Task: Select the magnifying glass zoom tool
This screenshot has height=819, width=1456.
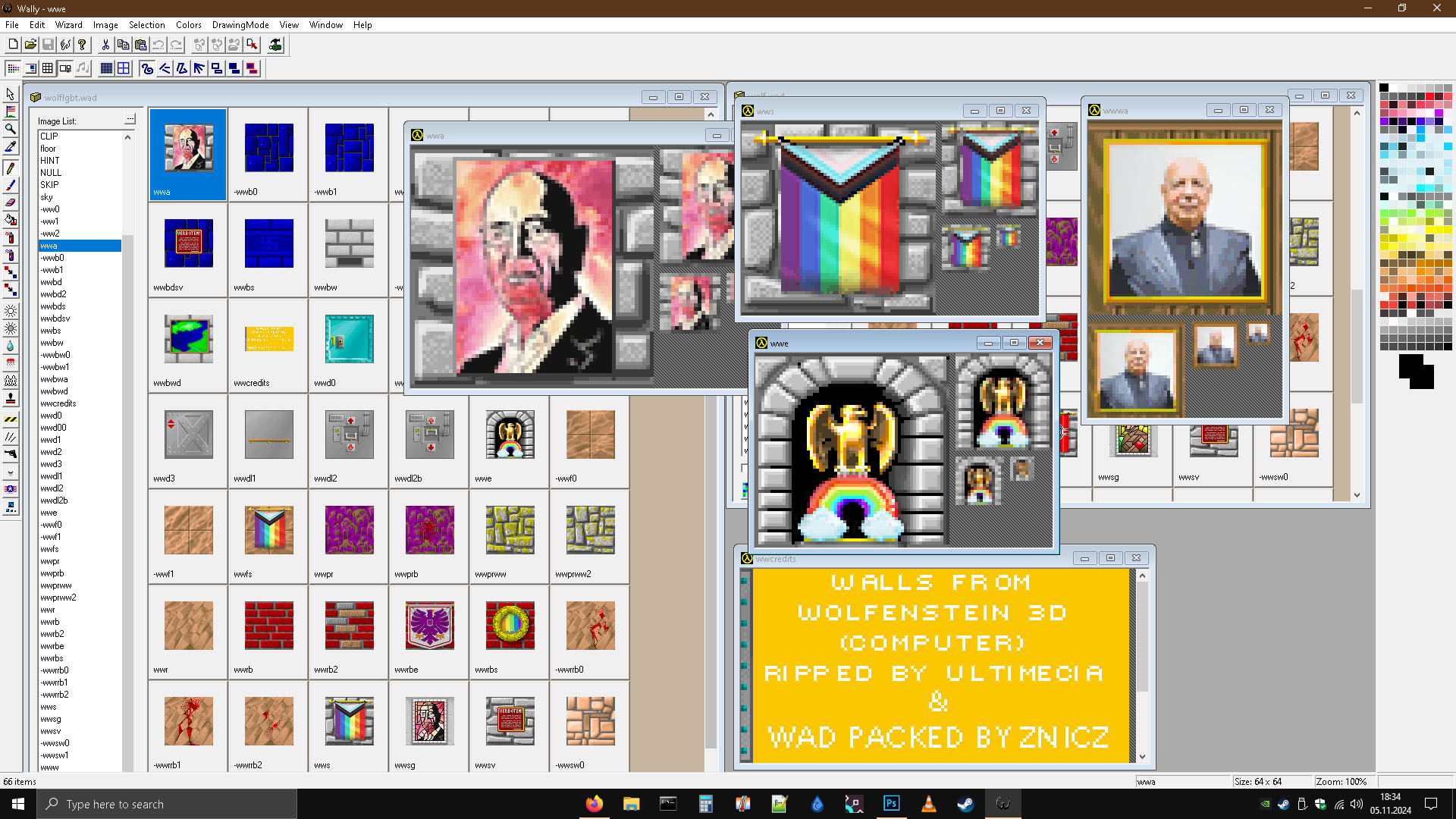Action: tap(11, 129)
